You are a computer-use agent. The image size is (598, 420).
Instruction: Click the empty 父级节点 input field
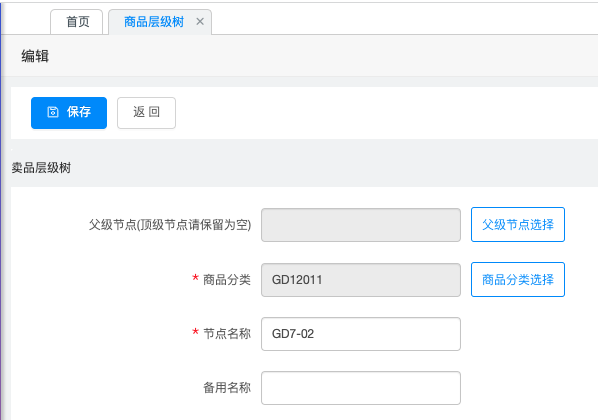tap(361, 225)
